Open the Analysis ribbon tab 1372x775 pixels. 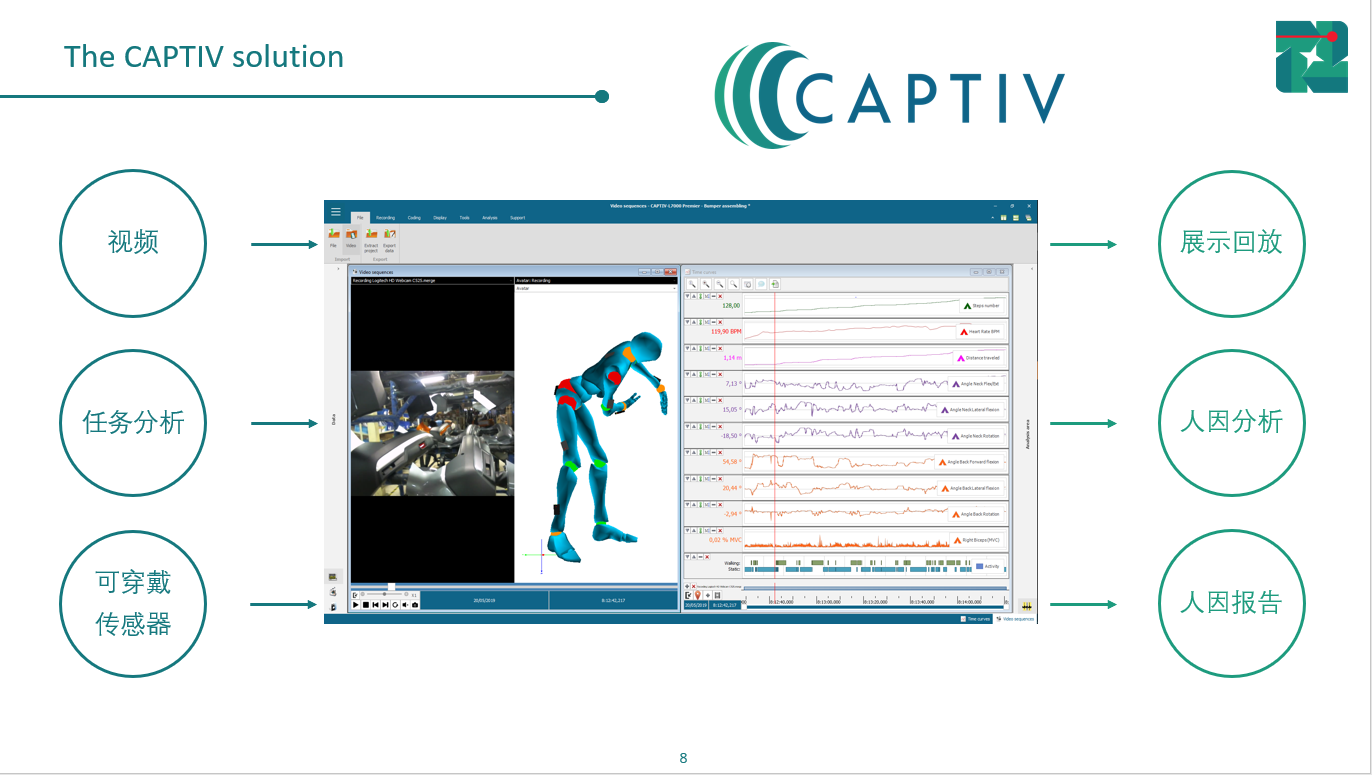point(490,218)
